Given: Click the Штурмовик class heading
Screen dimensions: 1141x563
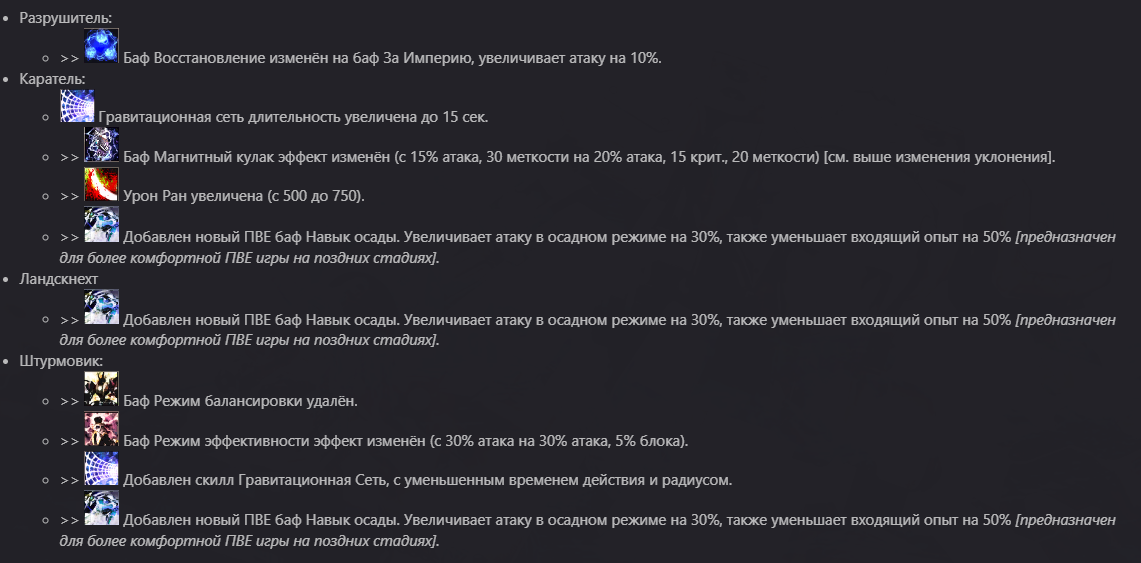Looking at the screenshot, I should click(61, 361).
